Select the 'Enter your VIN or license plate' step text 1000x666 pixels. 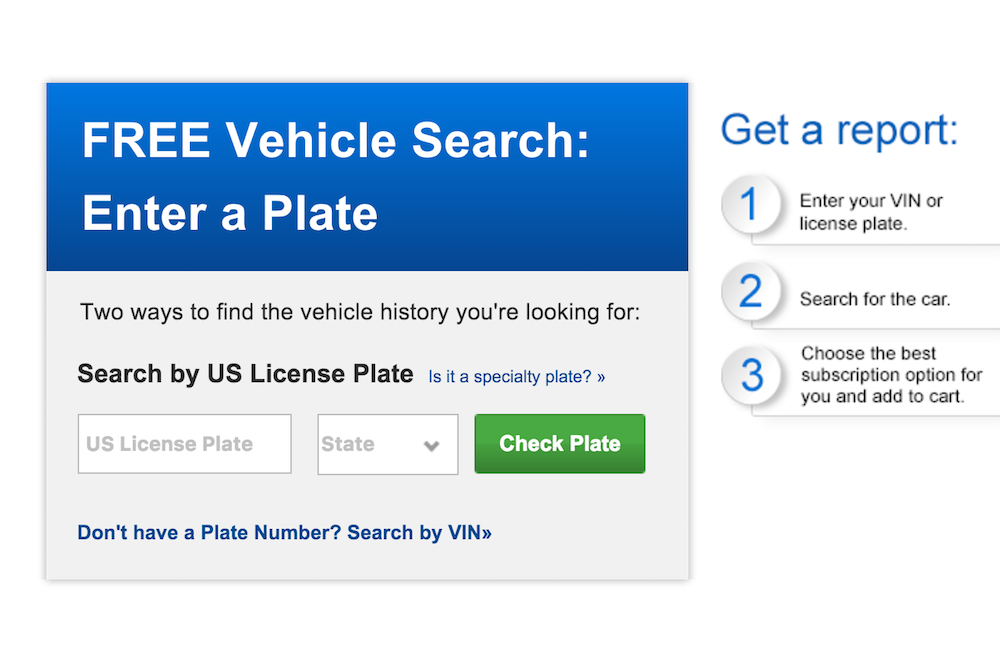pyautogui.click(x=870, y=212)
